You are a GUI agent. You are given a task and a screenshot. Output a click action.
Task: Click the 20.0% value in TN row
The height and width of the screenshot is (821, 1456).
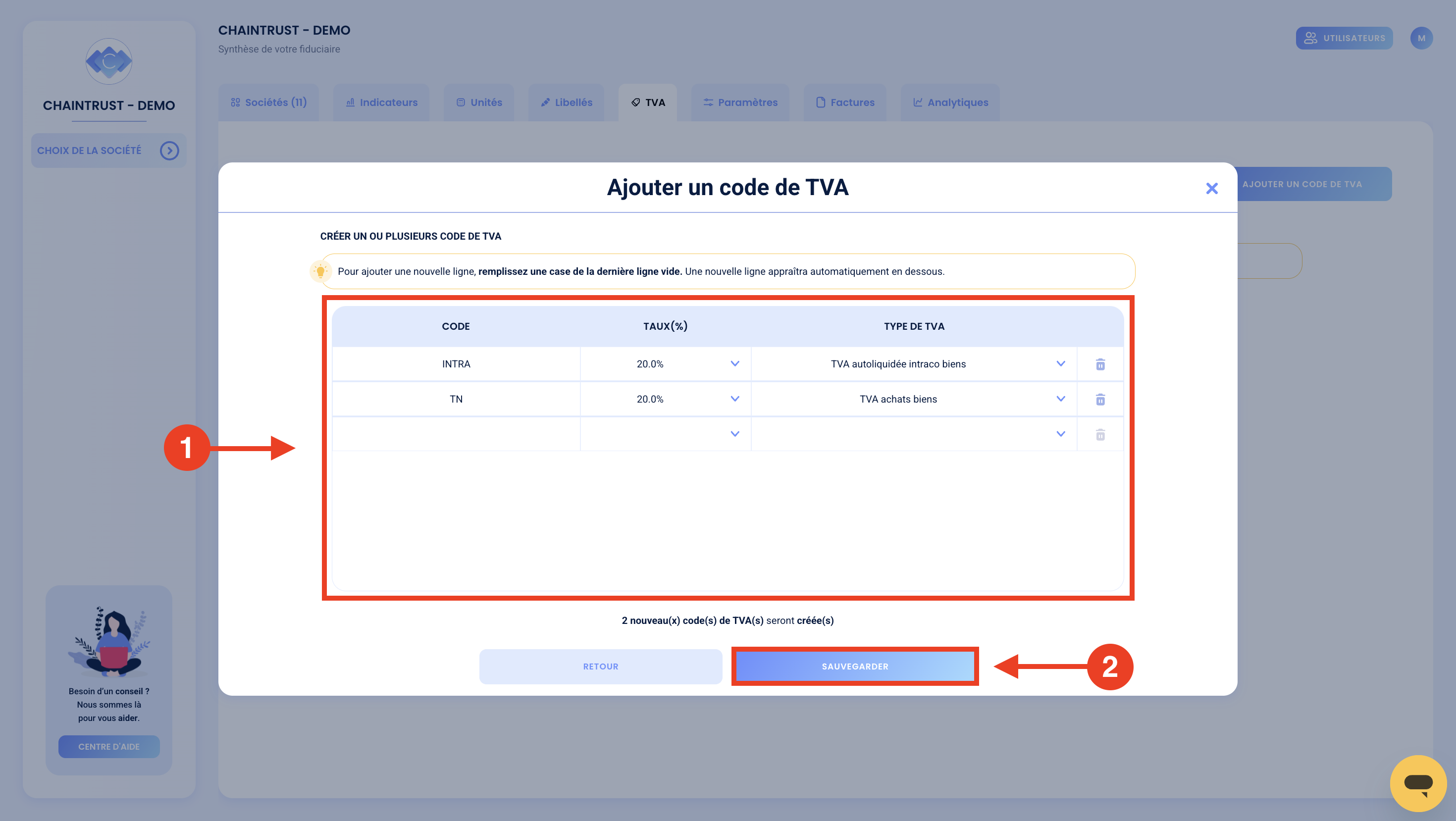pos(650,399)
